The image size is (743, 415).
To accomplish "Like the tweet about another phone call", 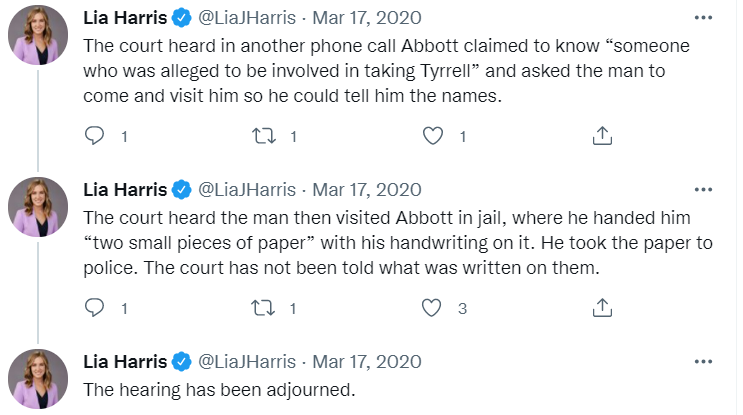I will click(x=433, y=135).
